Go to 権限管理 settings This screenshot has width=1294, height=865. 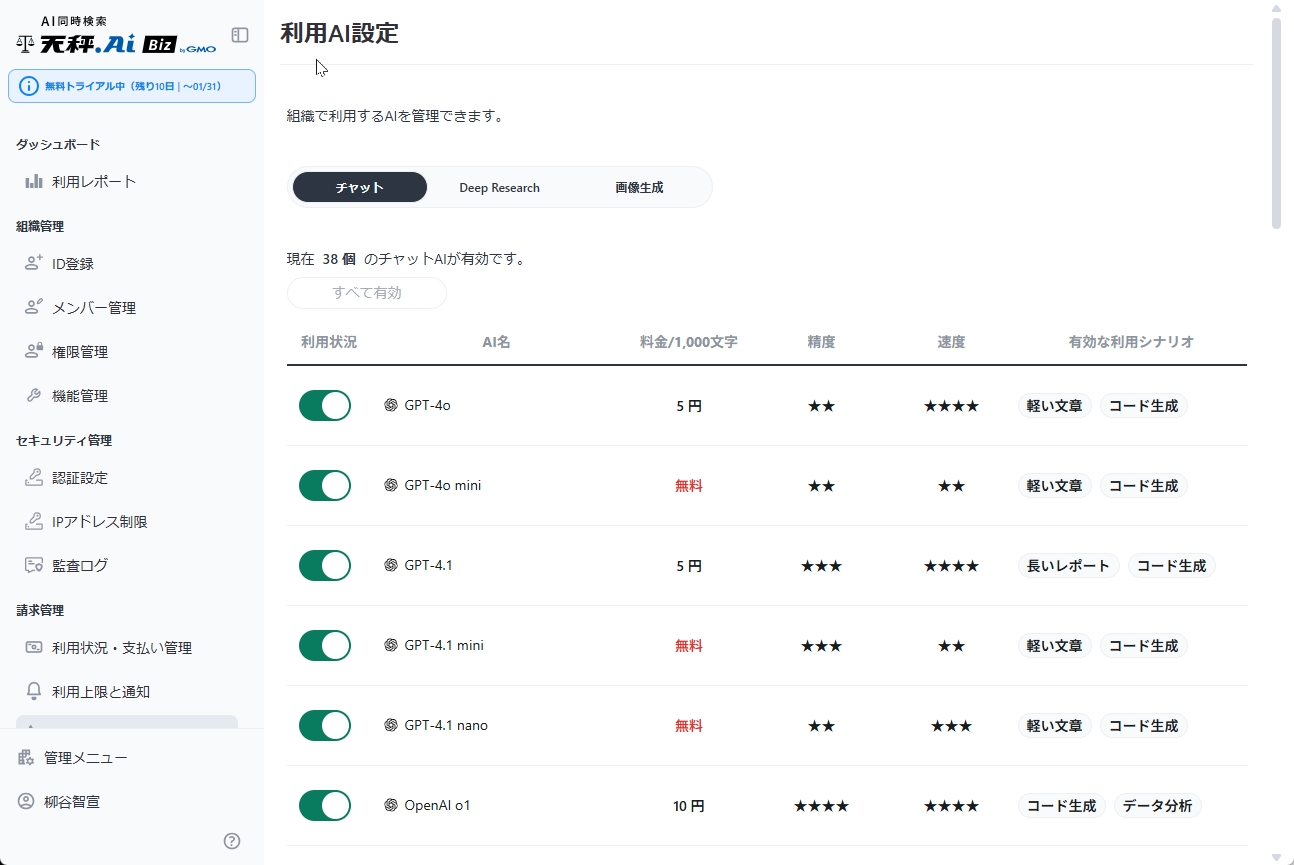click(x=80, y=351)
